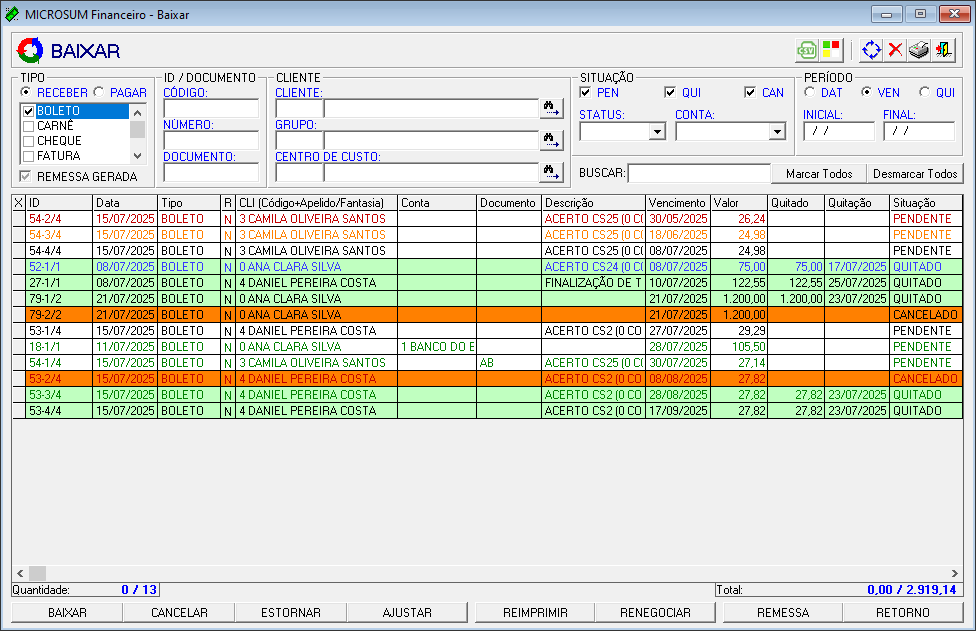
Task: Uncheck the BOLETO type checkbox
Action: [x=29, y=111]
